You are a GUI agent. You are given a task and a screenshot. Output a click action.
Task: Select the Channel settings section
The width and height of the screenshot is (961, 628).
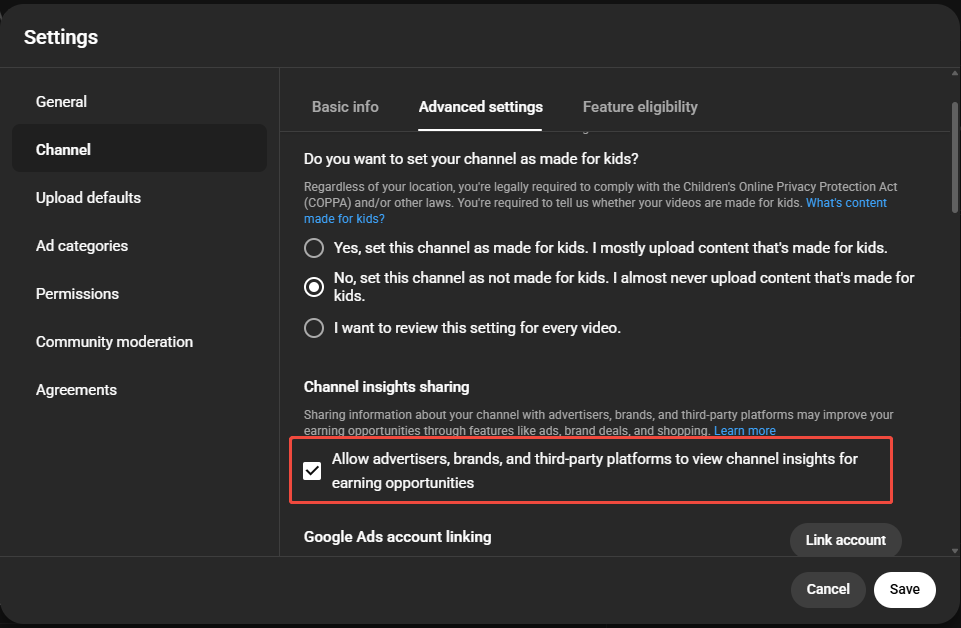(63, 149)
